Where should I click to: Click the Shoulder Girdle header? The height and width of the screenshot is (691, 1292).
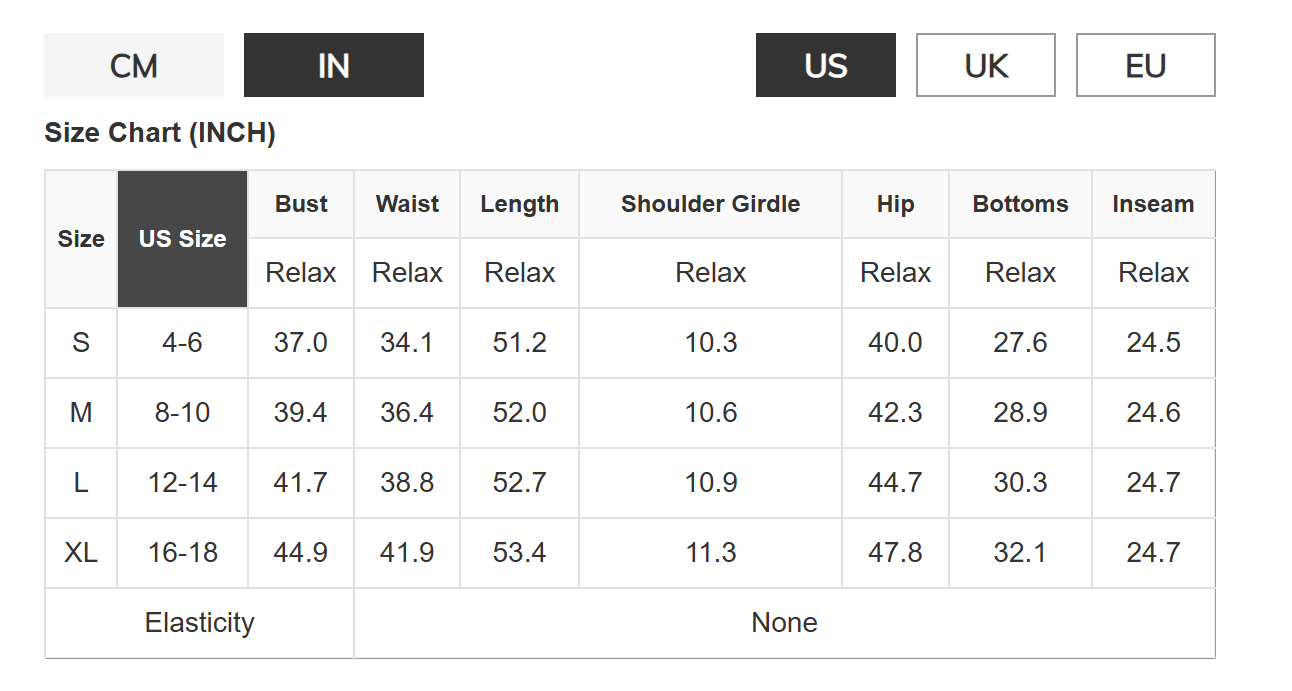coord(710,204)
